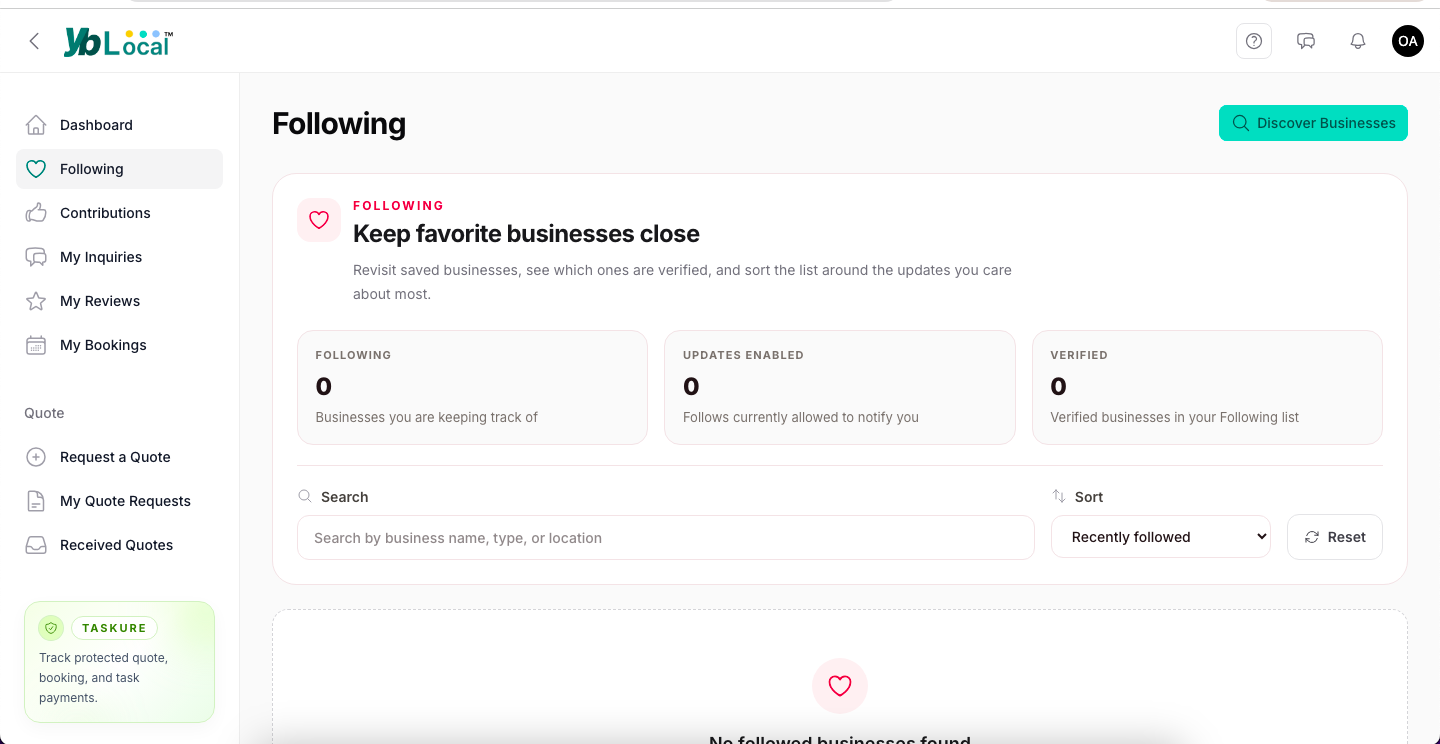Screen dimensions: 1440x744
Task: Open Contributions in the sidebar
Action: coord(119,213)
